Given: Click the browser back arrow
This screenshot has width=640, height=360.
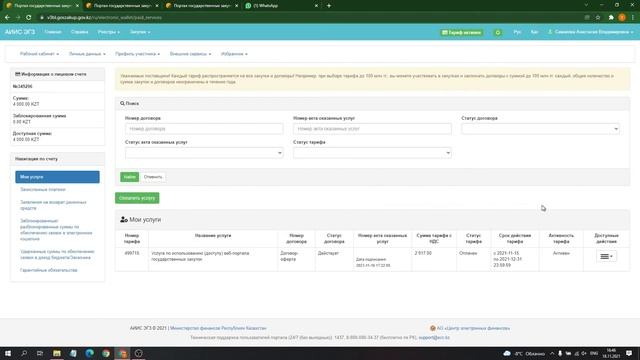Looking at the screenshot, I should click(x=7, y=18).
